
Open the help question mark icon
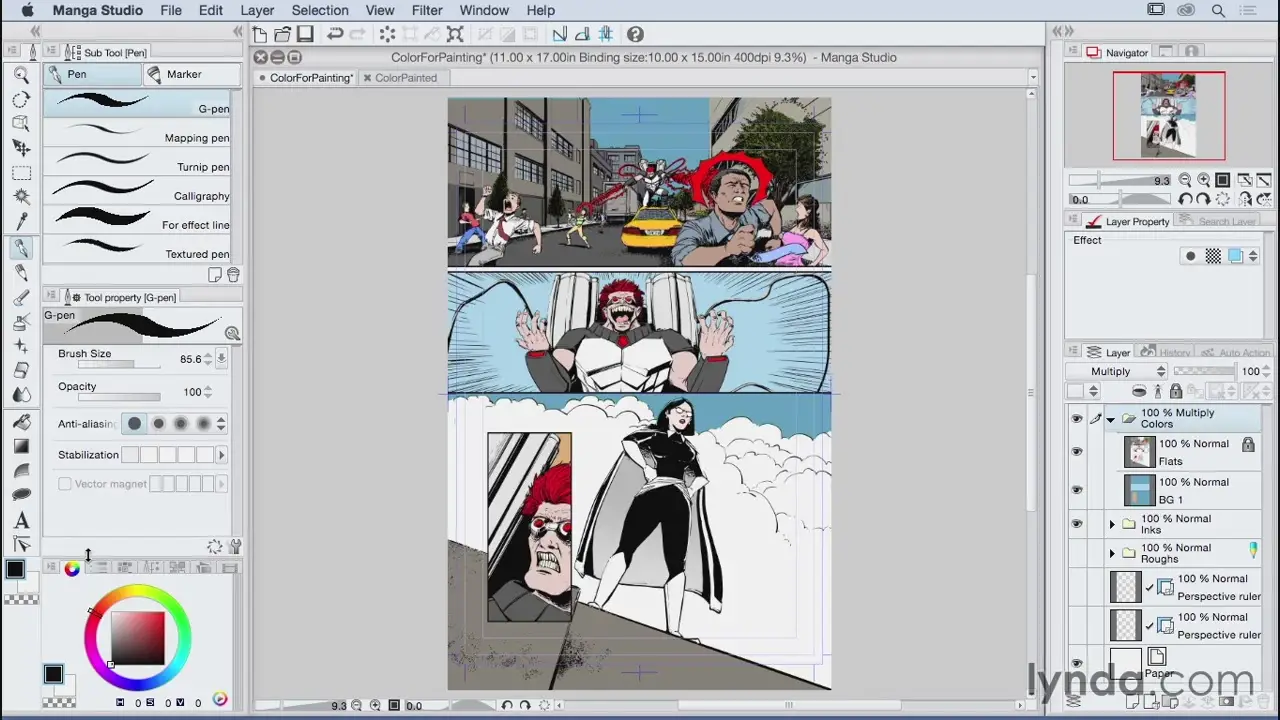(x=635, y=35)
